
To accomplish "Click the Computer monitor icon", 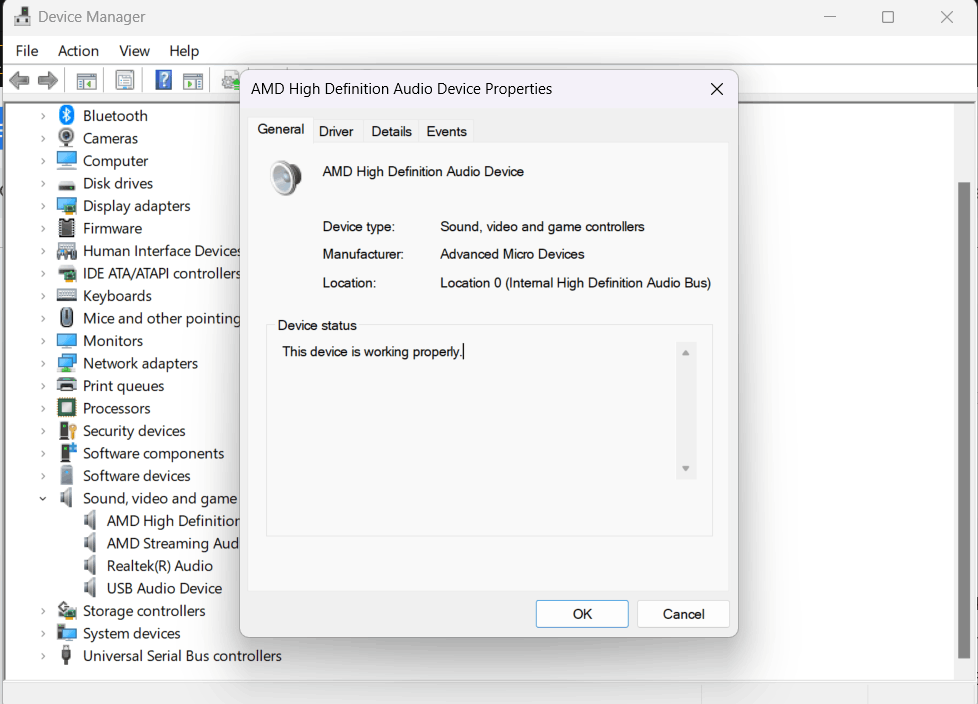I will (x=66, y=160).
